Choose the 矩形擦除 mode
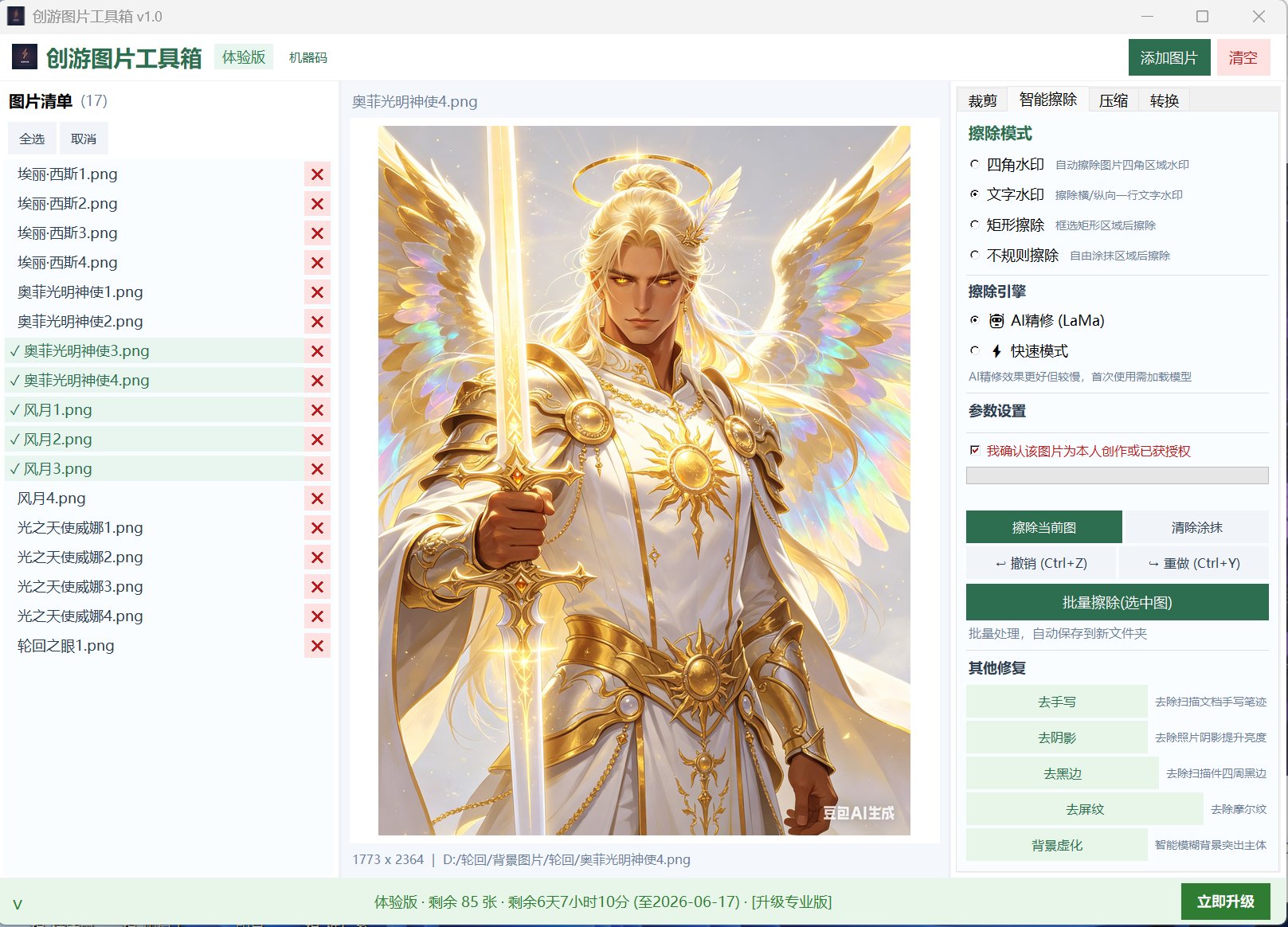Screen dimensions: 1288x927 pyautogui.click(x=974, y=225)
